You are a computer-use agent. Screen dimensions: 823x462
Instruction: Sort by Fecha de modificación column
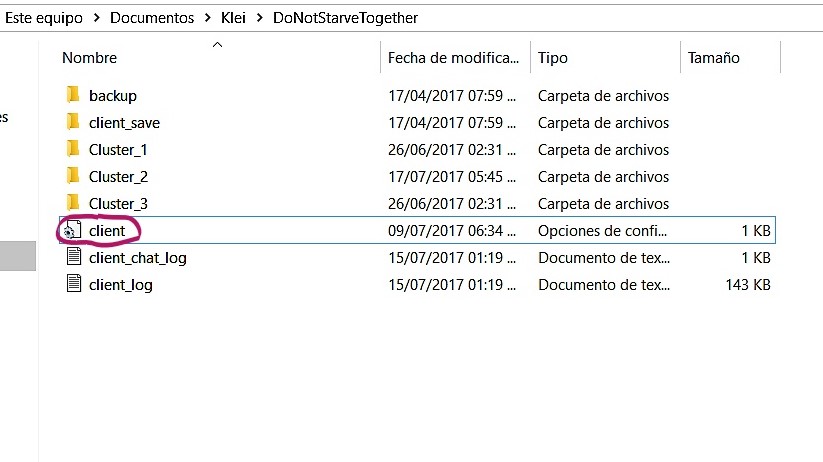point(454,58)
